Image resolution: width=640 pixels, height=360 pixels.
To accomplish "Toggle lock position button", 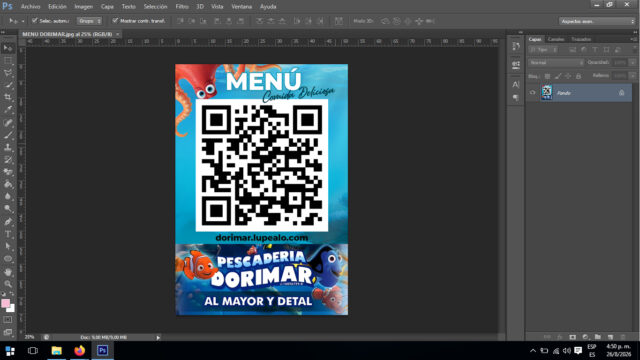I will 568,76.
